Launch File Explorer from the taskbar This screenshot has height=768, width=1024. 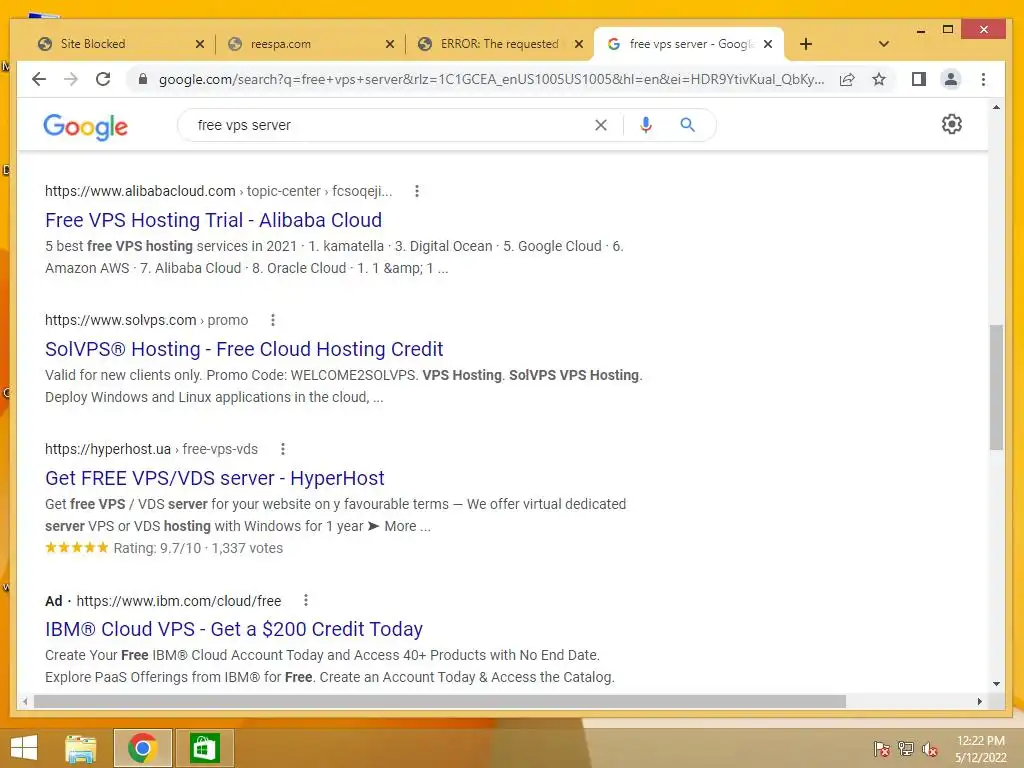point(81,748)
